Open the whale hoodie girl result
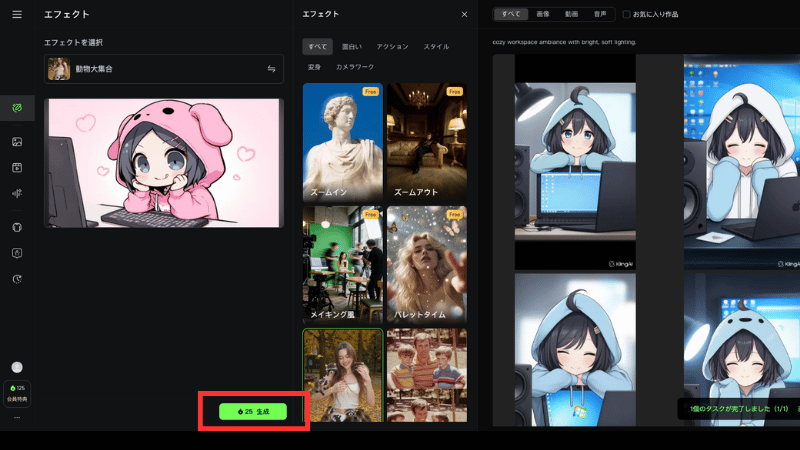This screenshot has width=800, height=450. pyautogui.click(x=742, y=350)
